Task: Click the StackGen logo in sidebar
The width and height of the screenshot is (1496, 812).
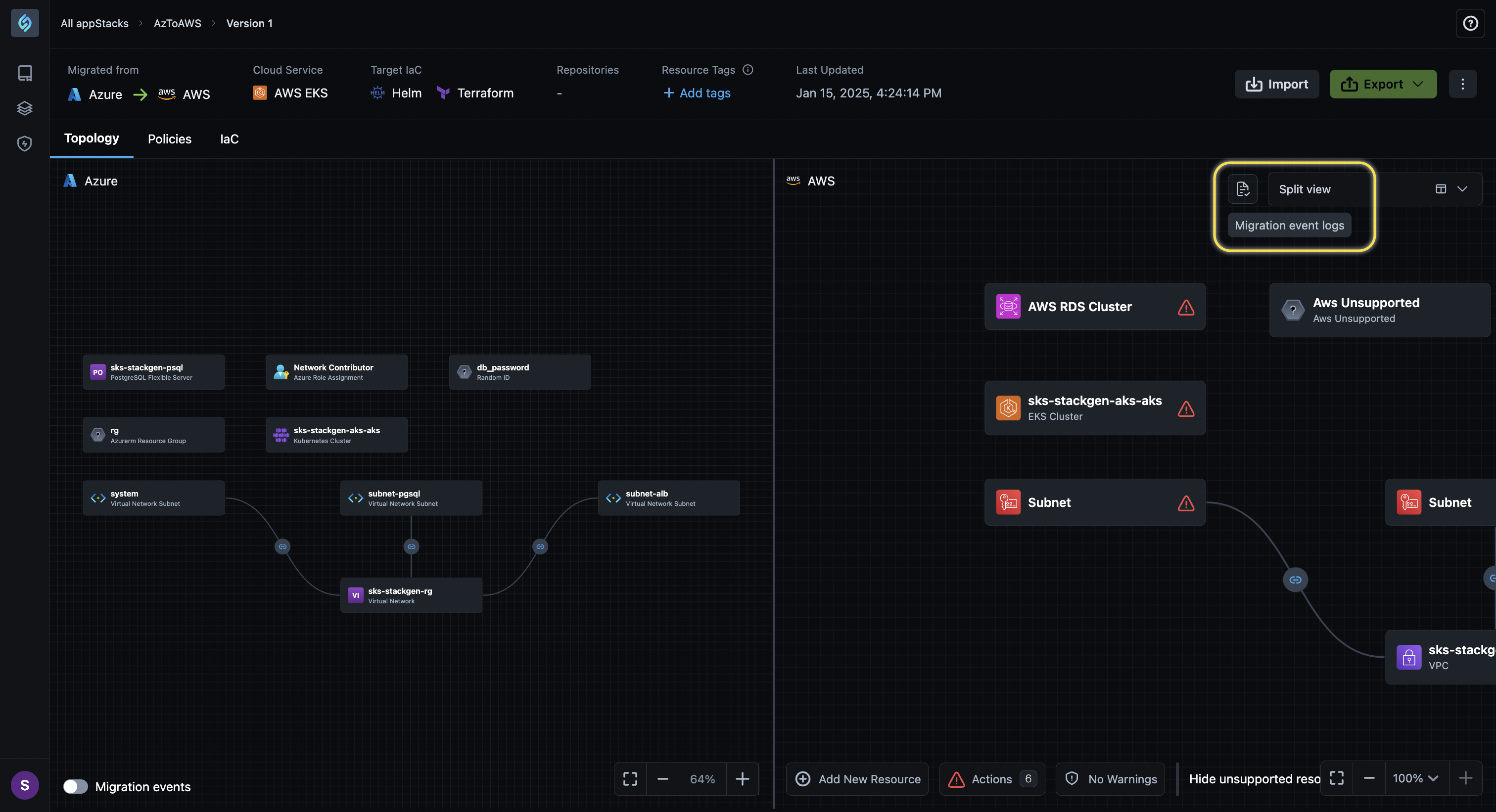Action: point(25,23)
